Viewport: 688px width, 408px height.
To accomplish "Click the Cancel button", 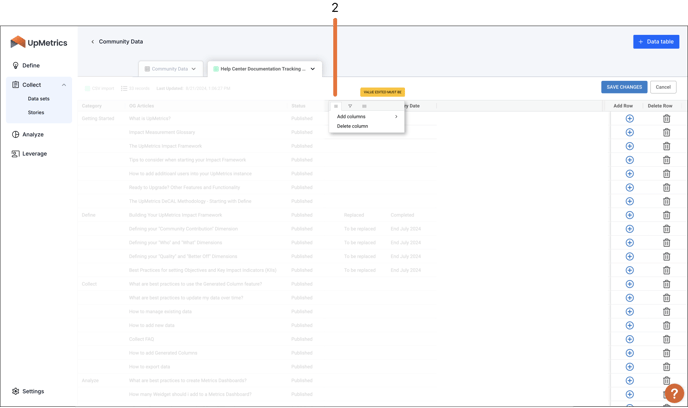I will tap(663, 87).
